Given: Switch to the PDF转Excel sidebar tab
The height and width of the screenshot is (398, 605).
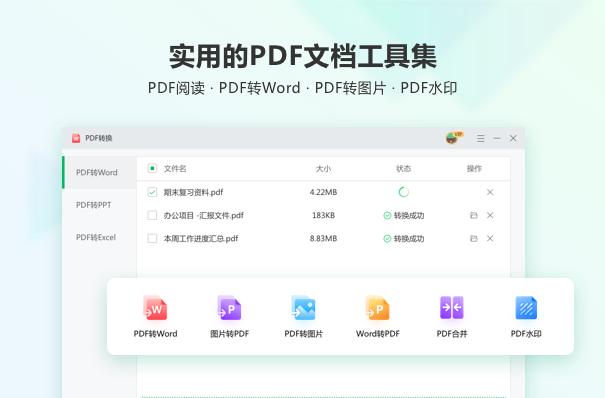Looking at the screenshot, I should (99, 237).
